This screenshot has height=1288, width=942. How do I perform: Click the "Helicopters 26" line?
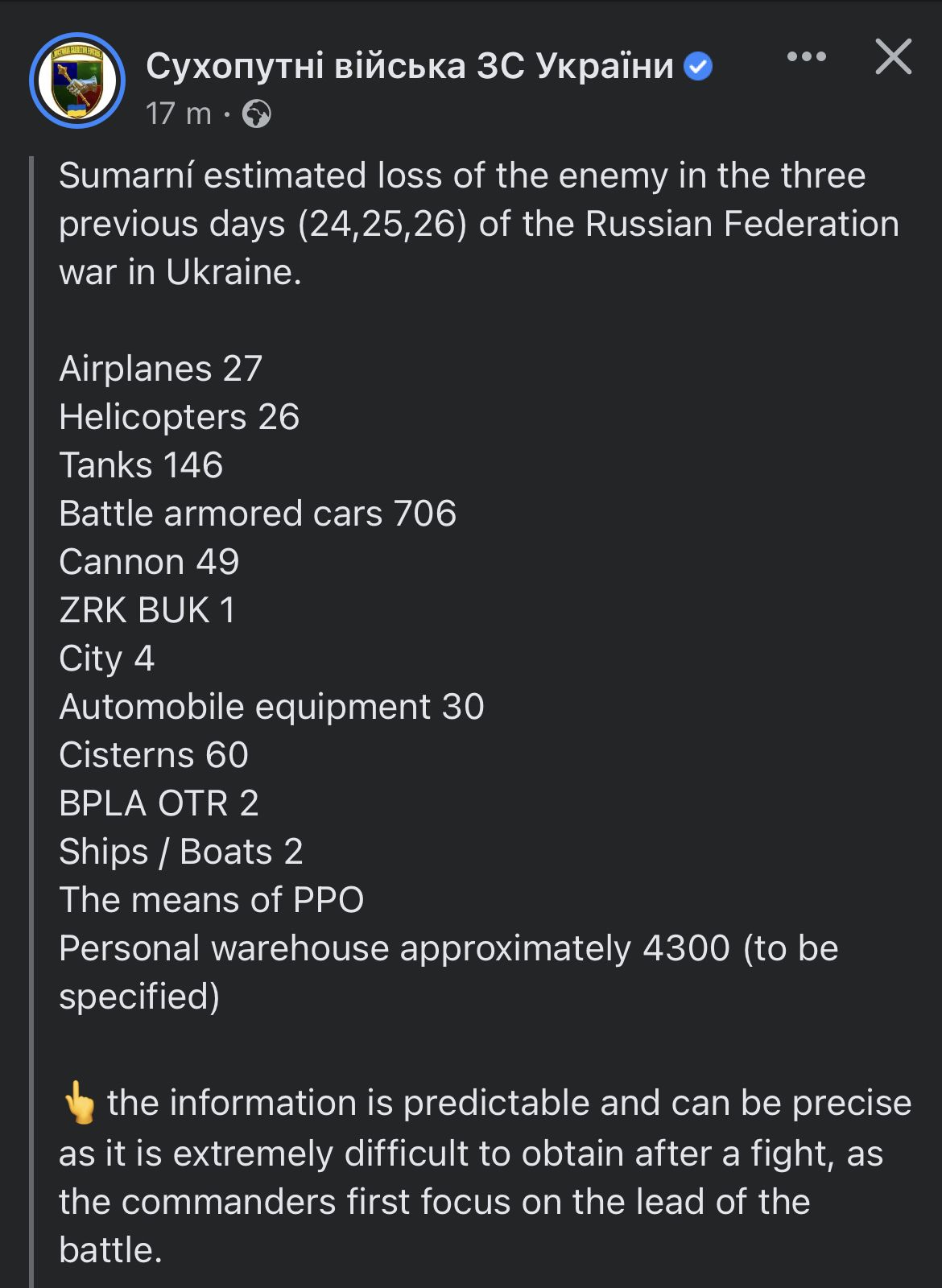pos(179,417)
